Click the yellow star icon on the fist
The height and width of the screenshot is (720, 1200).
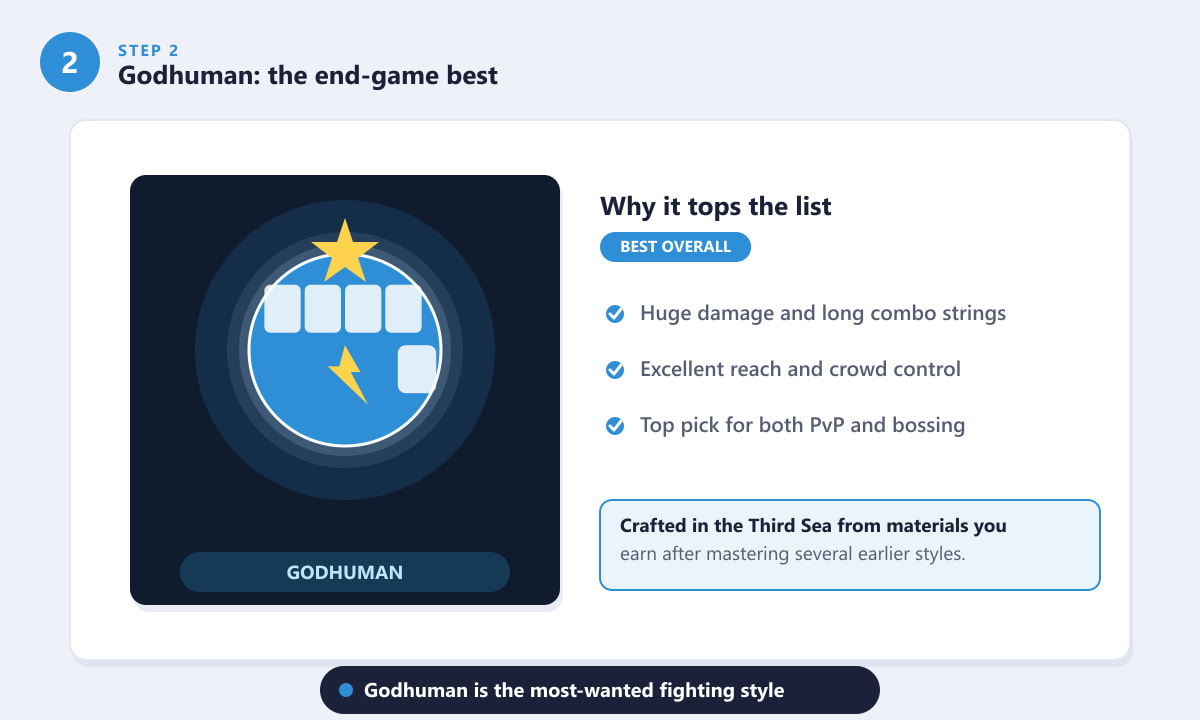345,251
